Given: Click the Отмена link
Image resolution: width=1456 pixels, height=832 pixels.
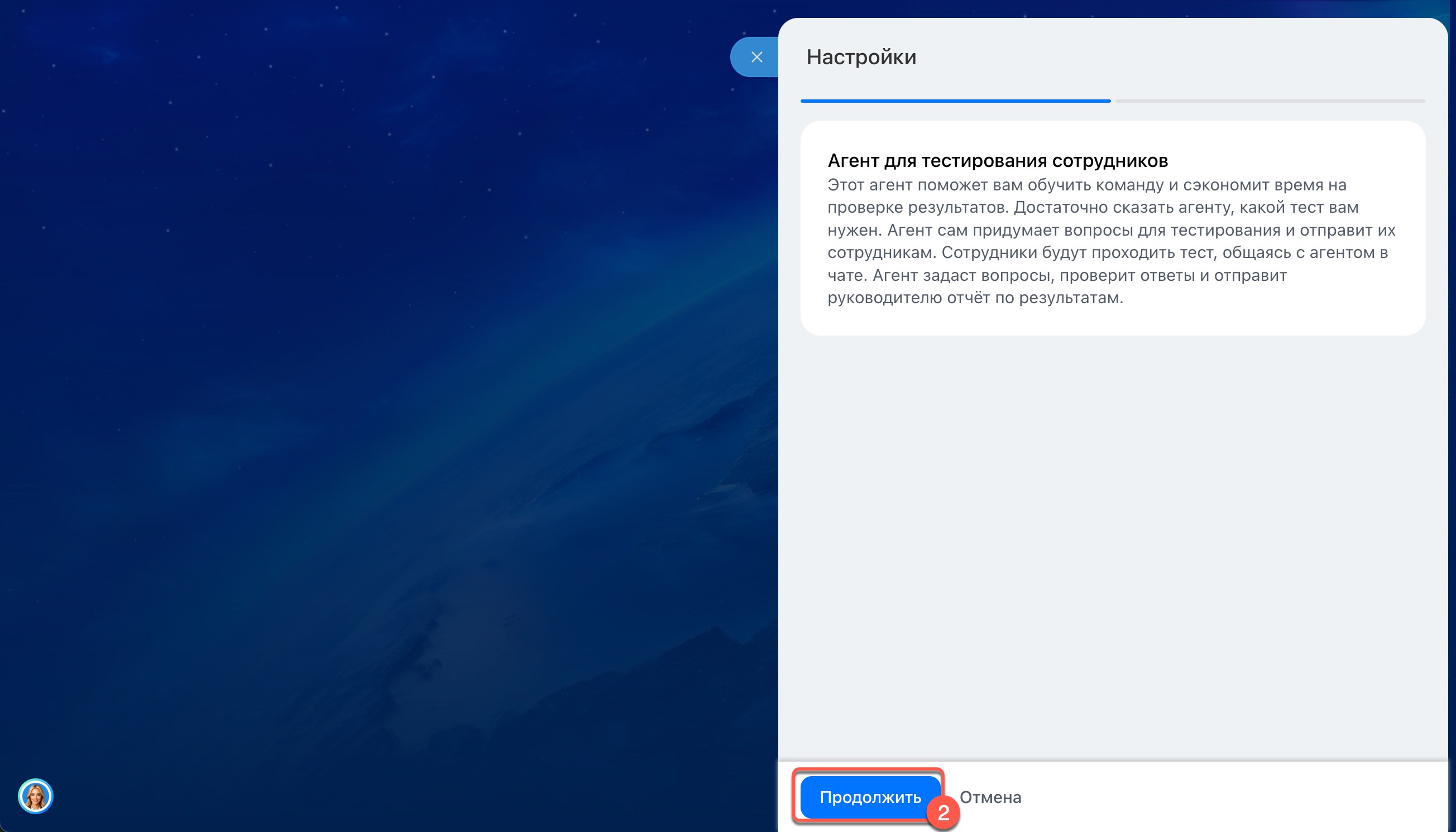Looking at the screenshot, I should tap(990, 797).
